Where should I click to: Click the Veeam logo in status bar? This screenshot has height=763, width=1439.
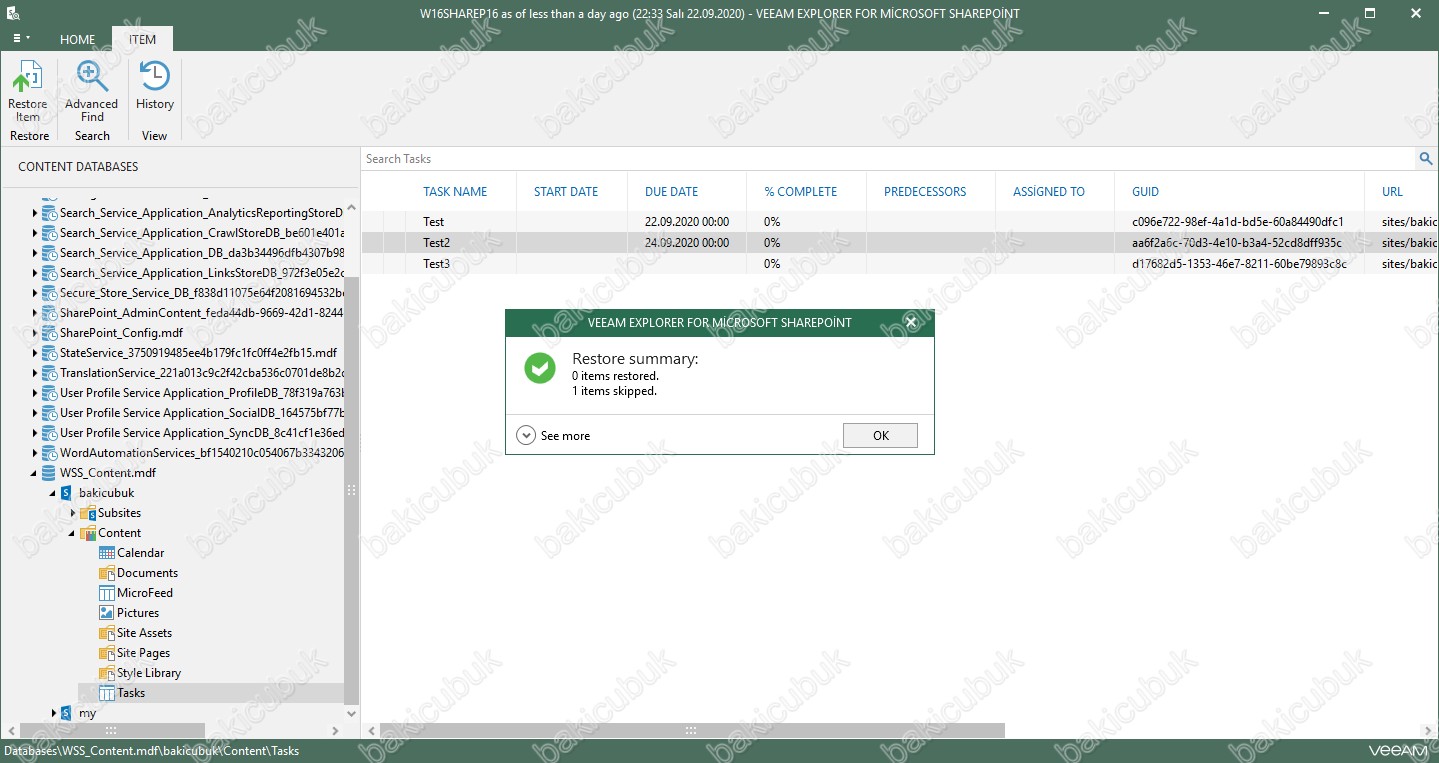(1398, 750)
